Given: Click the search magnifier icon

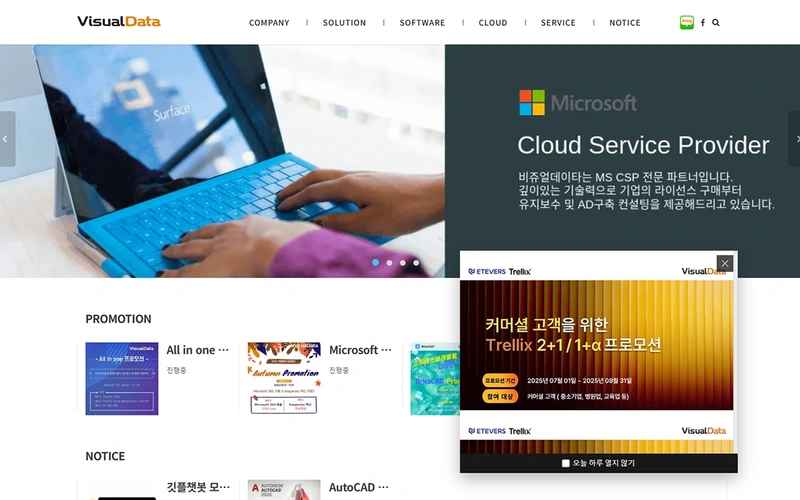Looking at the screenshot, I should tap(716, 22).
